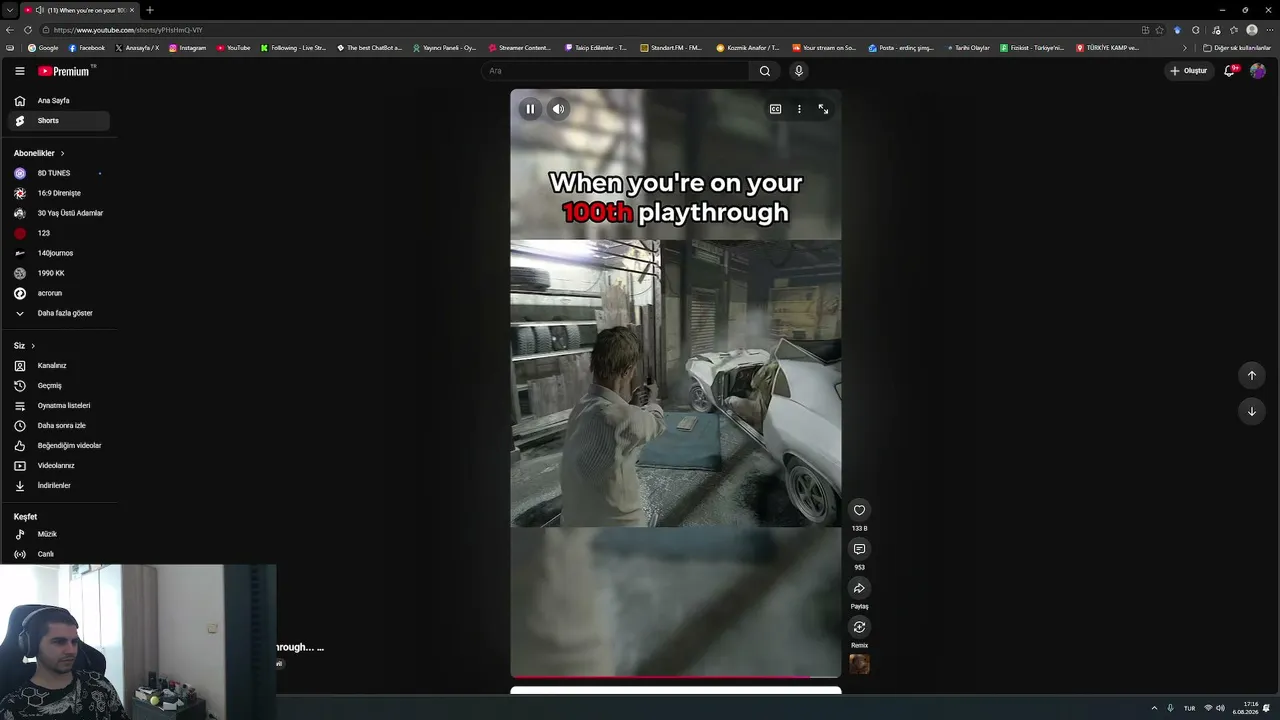
Task: Open Oynatma listeleri playlists
Action: (59, 406)
